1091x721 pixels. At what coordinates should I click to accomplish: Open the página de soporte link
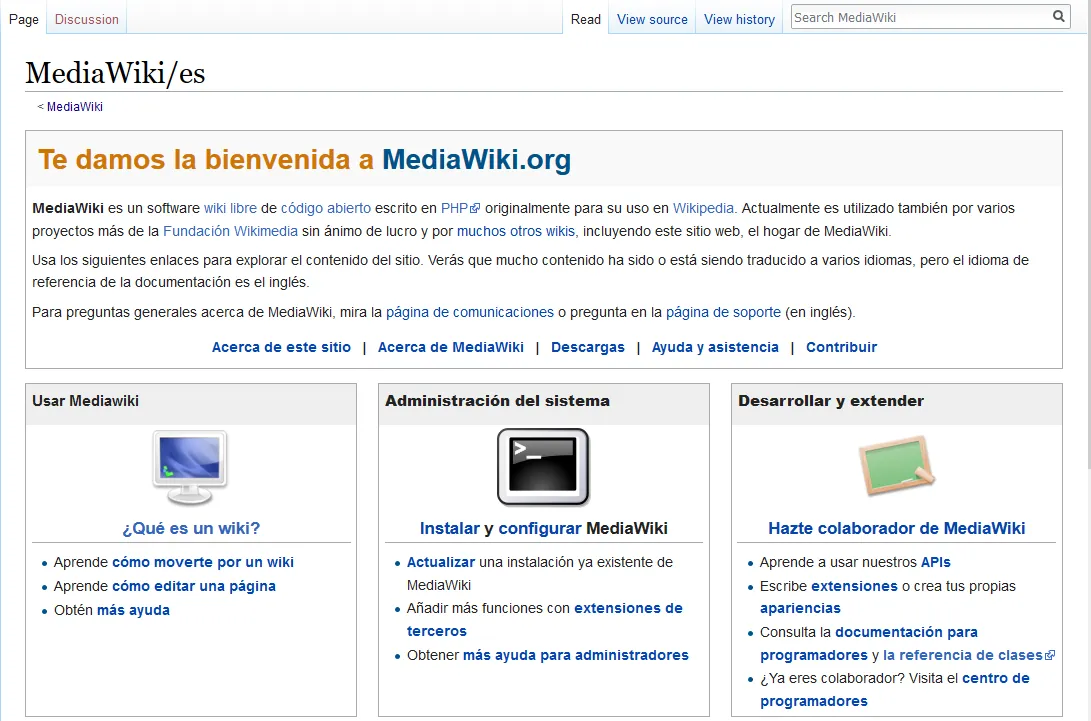(723, 312)
